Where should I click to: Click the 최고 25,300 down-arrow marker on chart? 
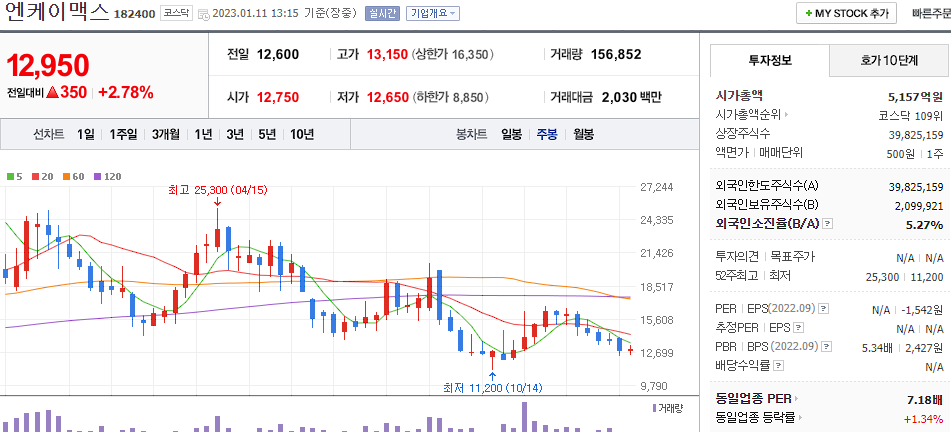217,202
